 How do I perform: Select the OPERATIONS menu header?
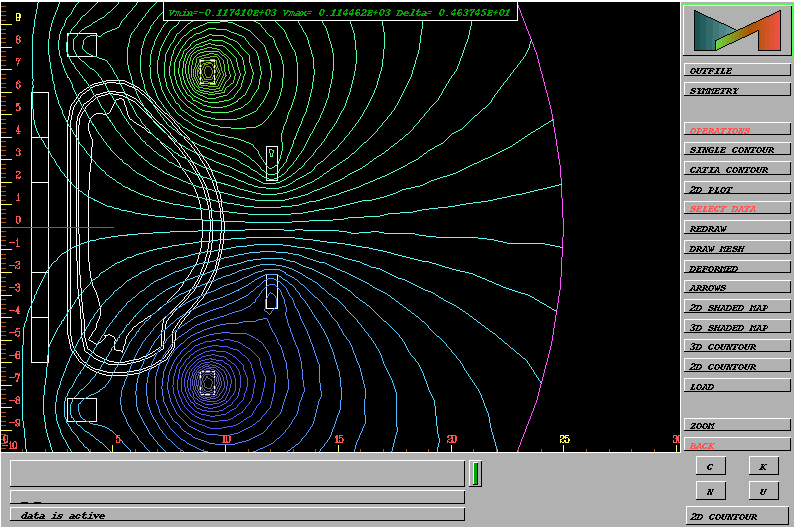[737, 130]
